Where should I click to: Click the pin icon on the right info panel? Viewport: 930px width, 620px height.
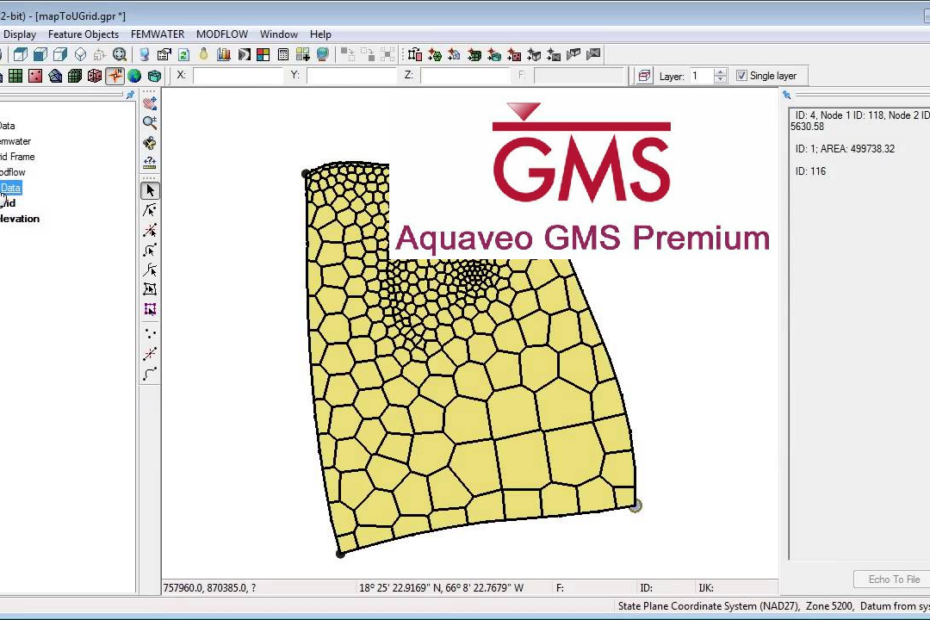(786, 95)
